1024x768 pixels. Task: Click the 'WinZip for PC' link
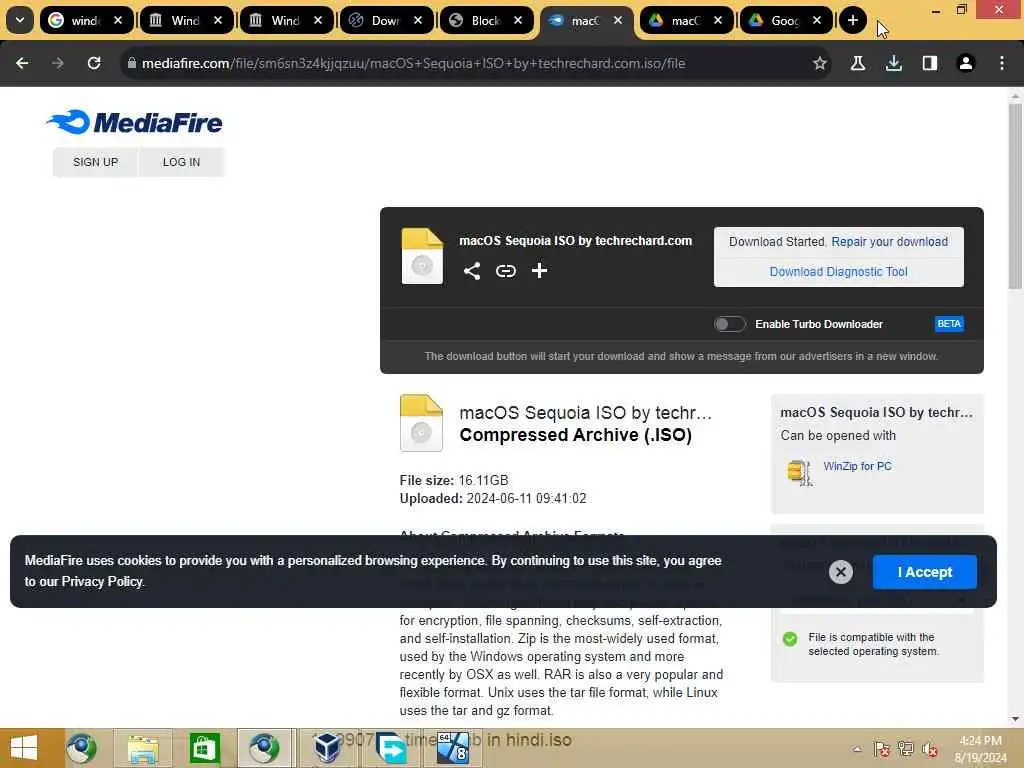[857, 466]
